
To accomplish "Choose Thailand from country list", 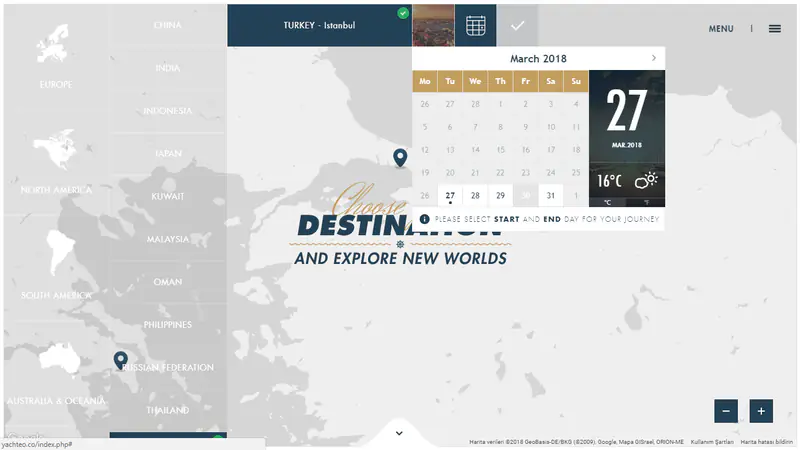I will point(167,410).
